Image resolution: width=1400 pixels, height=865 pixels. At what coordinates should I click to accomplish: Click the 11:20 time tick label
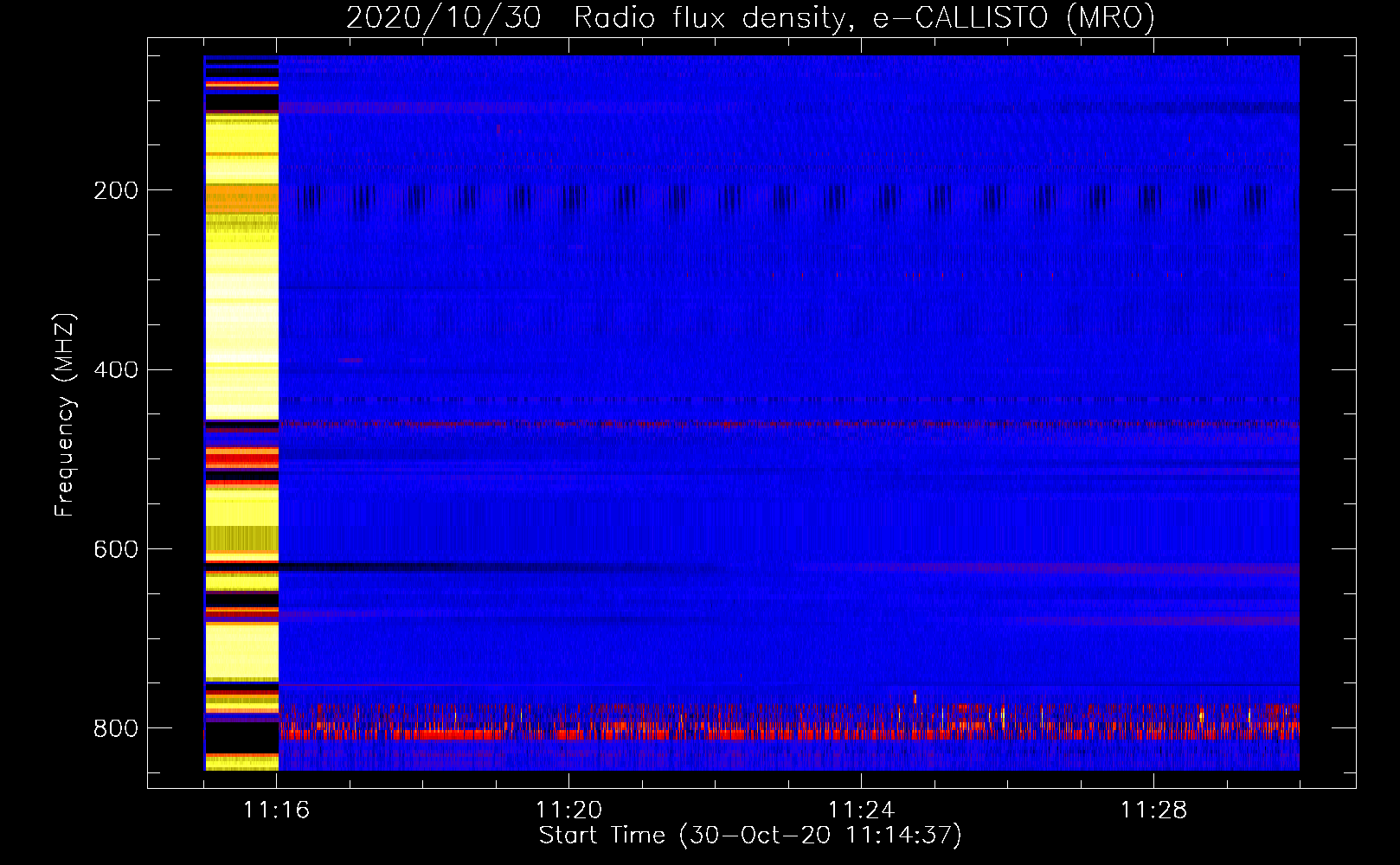pyautogui.click(x=569, y=811)
